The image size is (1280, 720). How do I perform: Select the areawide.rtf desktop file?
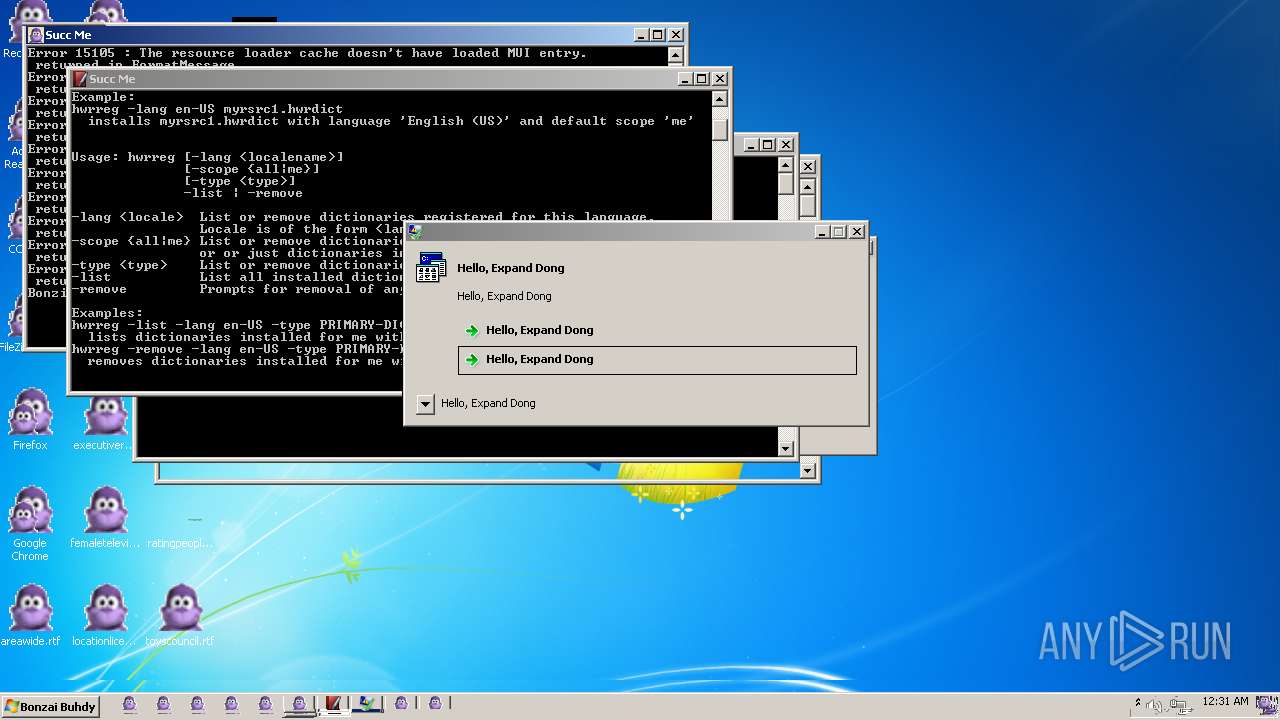tap(30, 615)
